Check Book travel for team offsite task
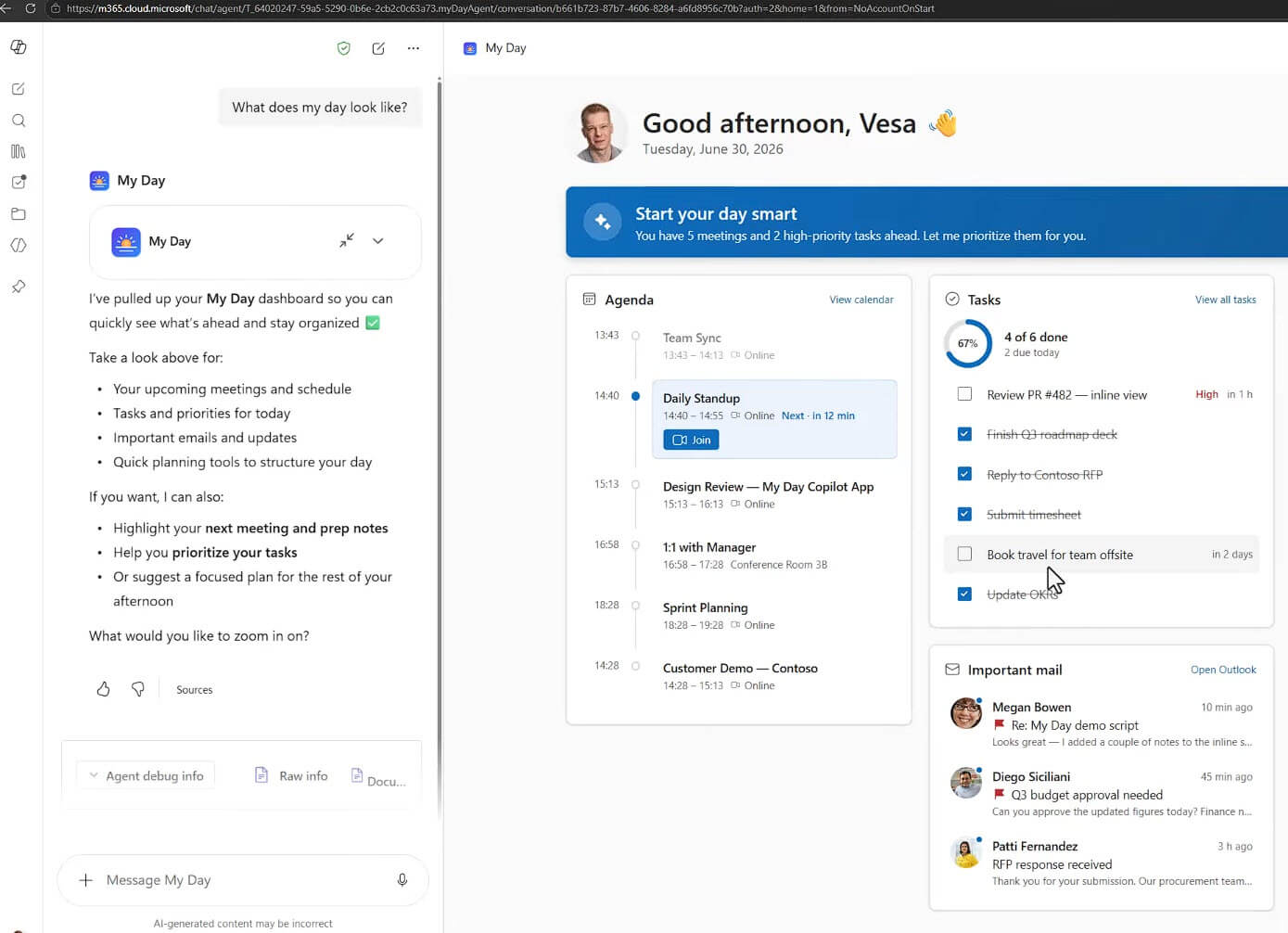Screen dimensions: 1288x933 click(964, 554)
